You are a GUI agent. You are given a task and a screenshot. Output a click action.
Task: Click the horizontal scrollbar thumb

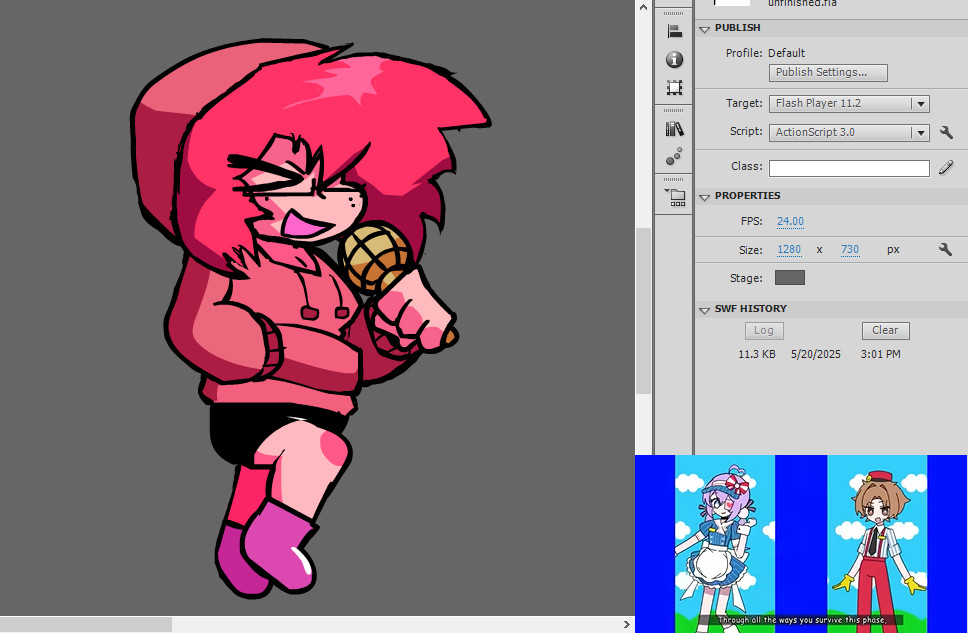86,624
